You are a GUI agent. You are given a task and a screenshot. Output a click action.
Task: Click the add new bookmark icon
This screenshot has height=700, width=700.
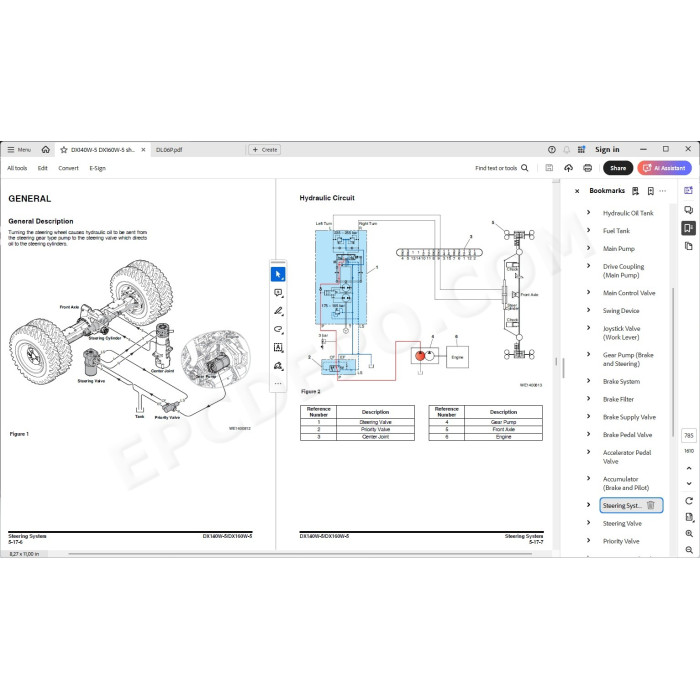pos(650,191)
